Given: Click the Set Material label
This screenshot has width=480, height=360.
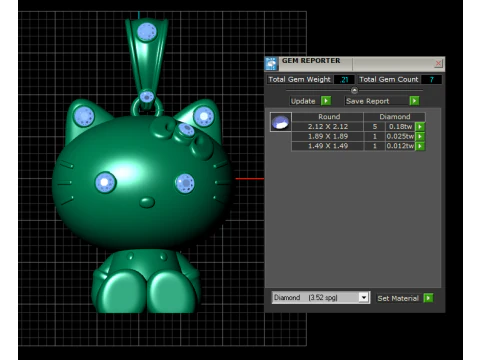Looking at the screenshot, I should click(x=398, y=298).
